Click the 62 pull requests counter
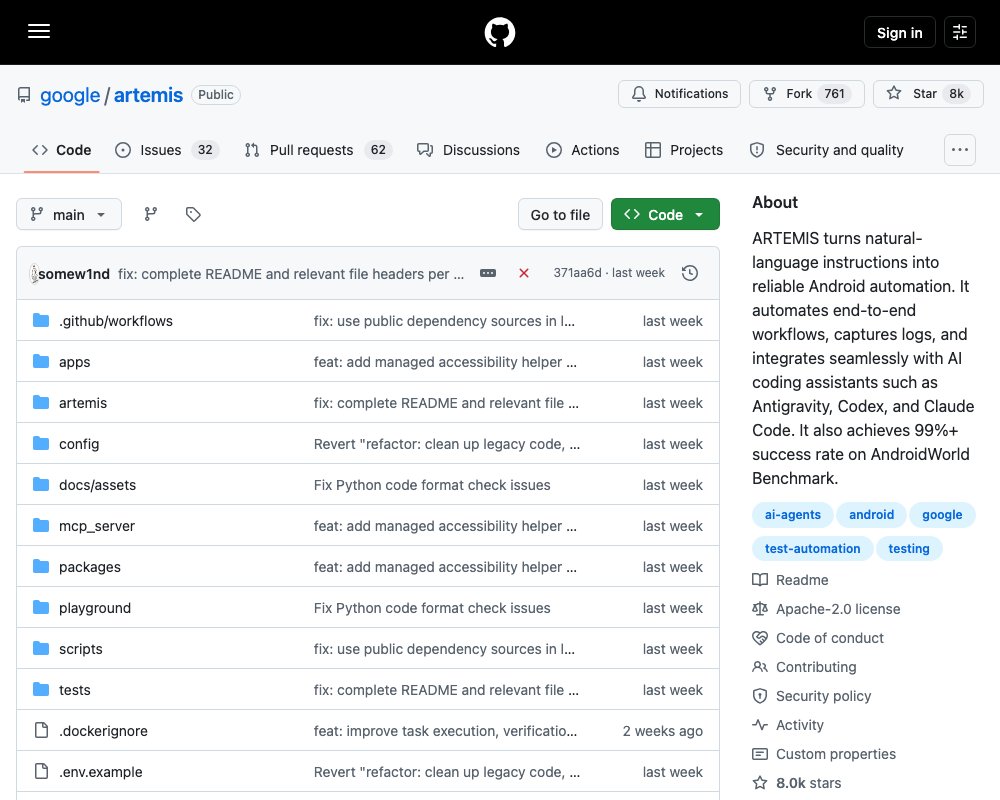The height and width of the screenshot is (800, 1000). click(378, 150)
